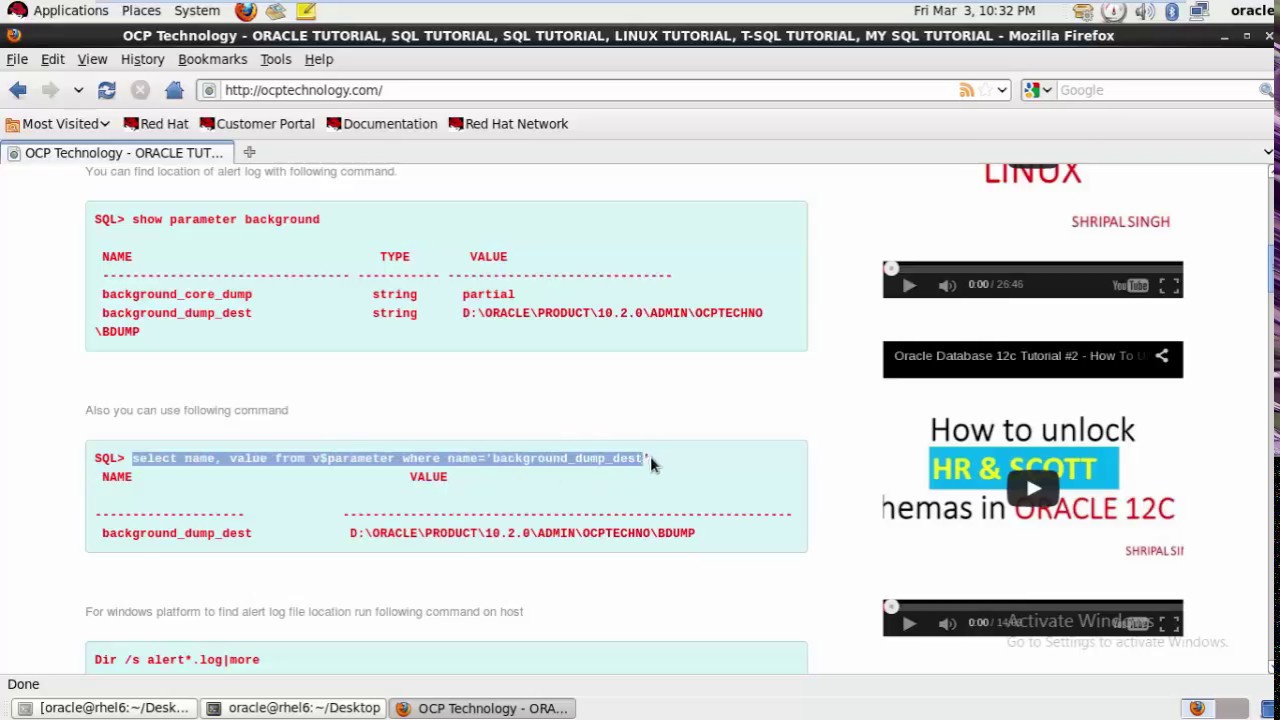
Task: Open the Places menu in the top panel
Action: (x=141, y=10)
